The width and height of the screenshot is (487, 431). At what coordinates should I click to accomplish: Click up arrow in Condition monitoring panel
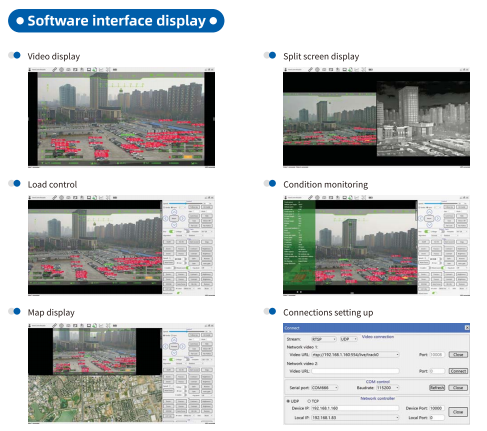coord(429,212)
